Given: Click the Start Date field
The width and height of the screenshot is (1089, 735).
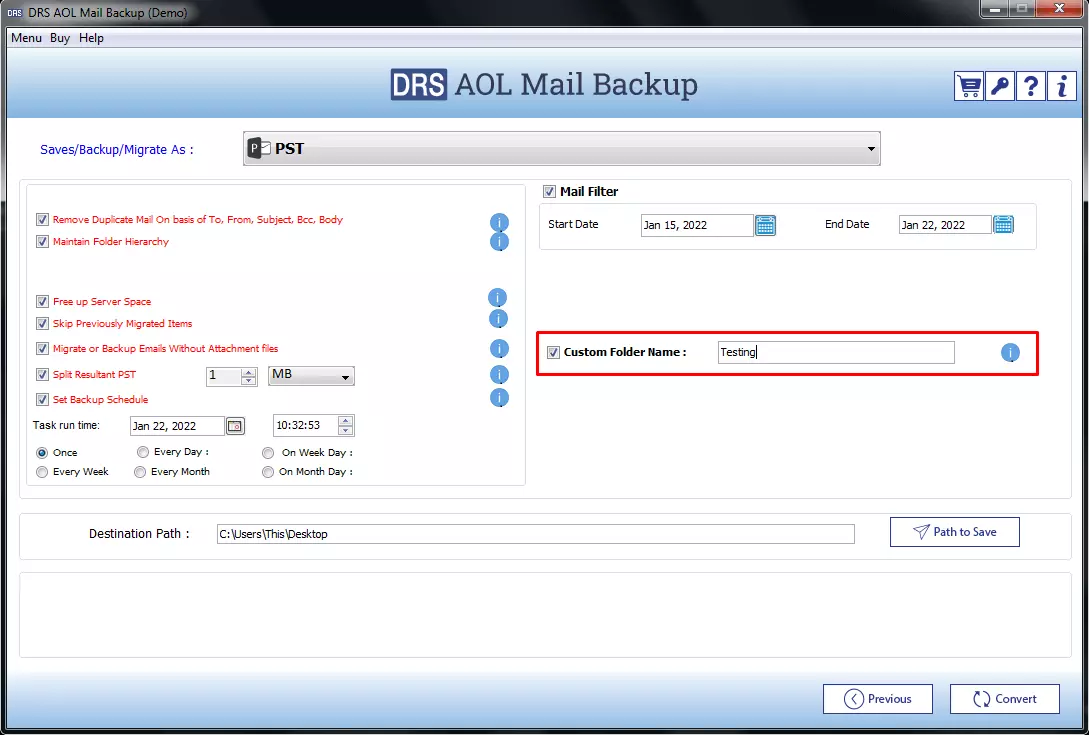Looking at the screenshot, I should point(697,225).
